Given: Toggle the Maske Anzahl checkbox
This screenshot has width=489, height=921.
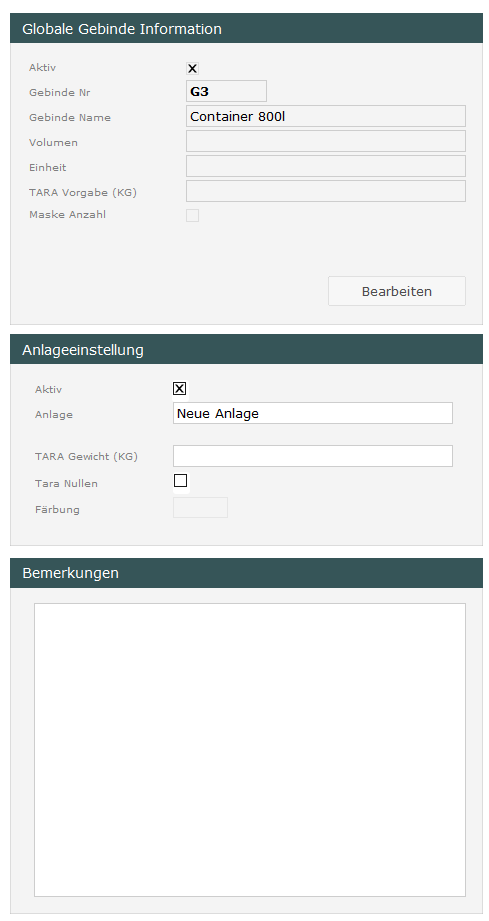Looking at the screenshot, I should click(193, 215).
